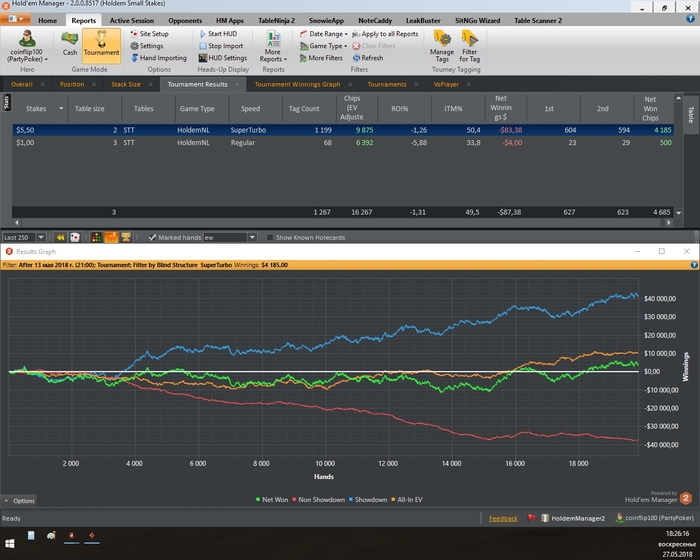The width and height of the screenshot is (700, 560).
Task: Click HoldemManager2 database status item
Action: [x=573, y=518]
